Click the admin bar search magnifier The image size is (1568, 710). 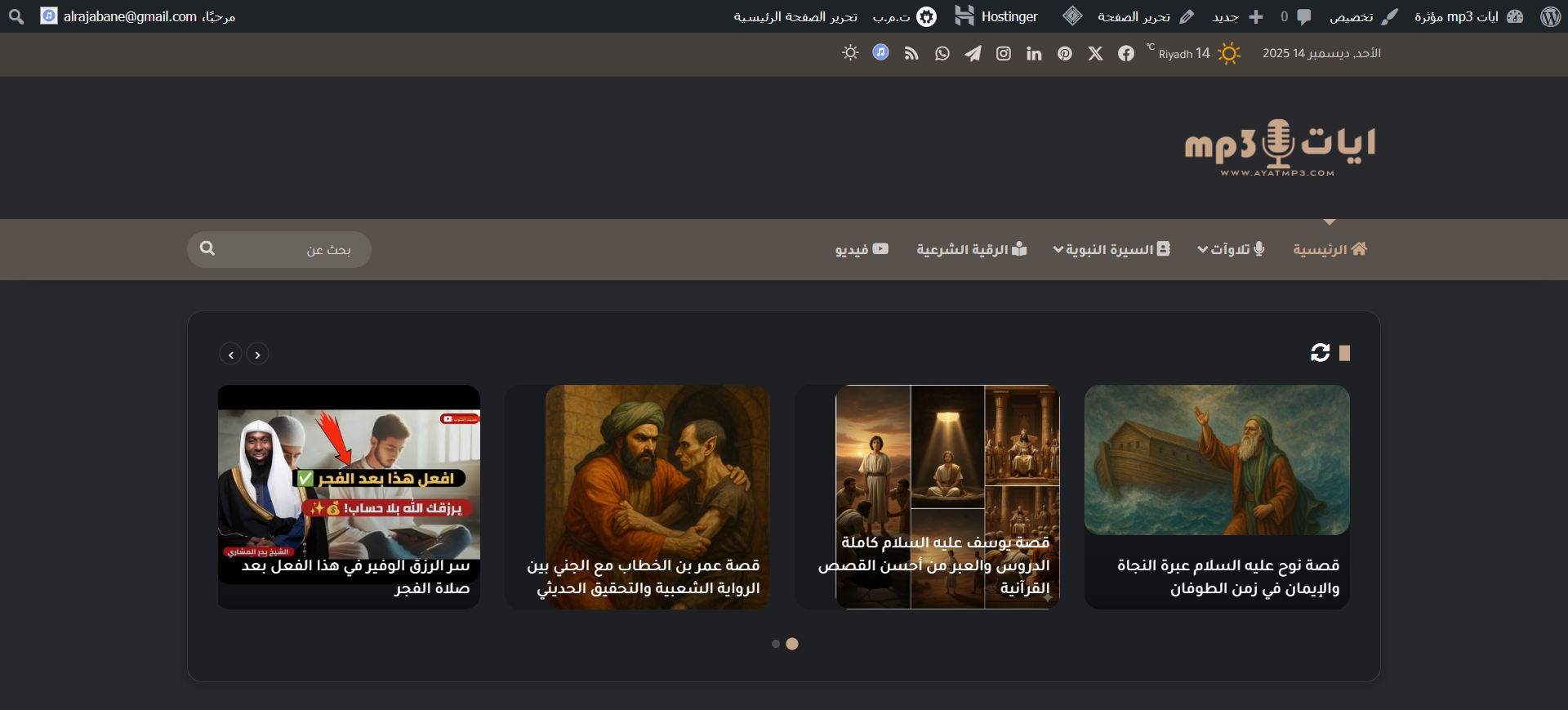(x=16, y=16)
